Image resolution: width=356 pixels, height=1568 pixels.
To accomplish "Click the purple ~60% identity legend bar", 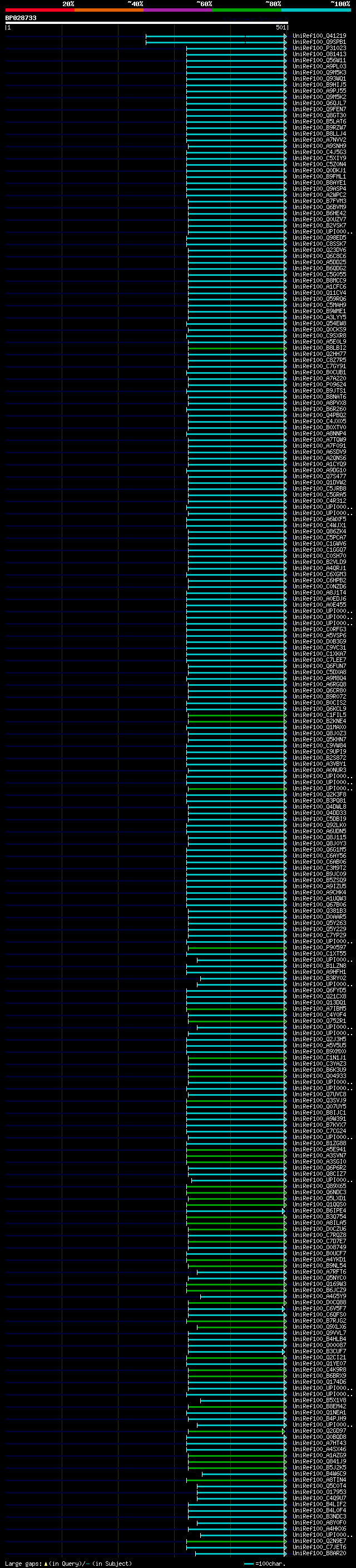I will tap(179, 10).
